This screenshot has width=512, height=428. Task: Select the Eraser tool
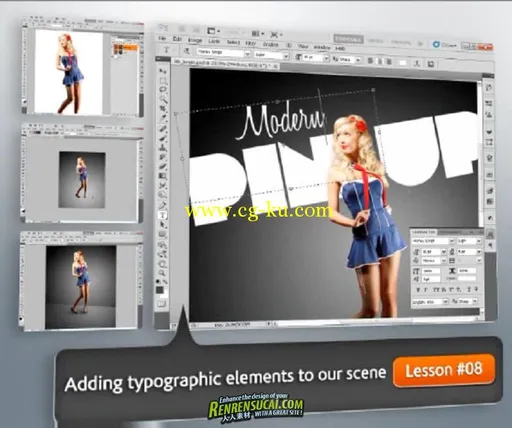pos(163,166)
